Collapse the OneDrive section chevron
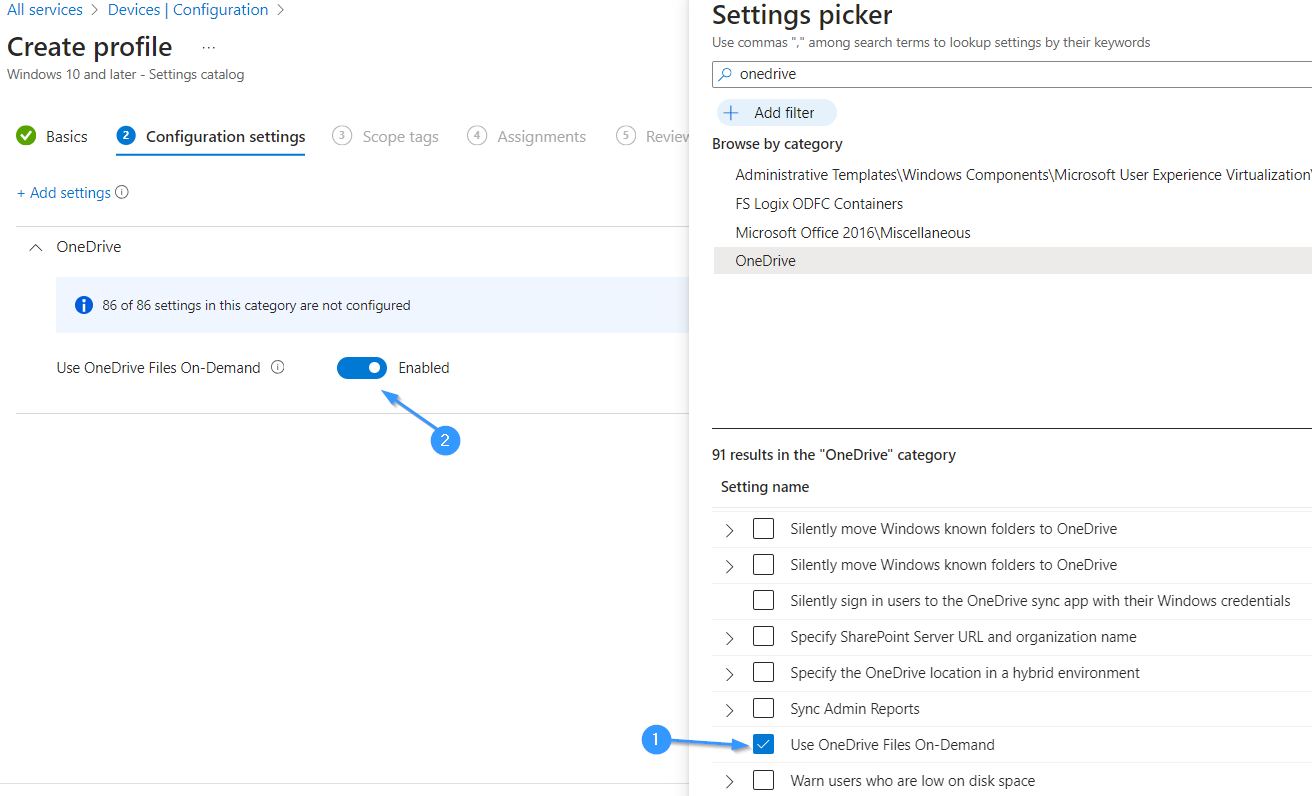Image resolution: width=1312 pixels, height=796 pixels. coord(36,247)
